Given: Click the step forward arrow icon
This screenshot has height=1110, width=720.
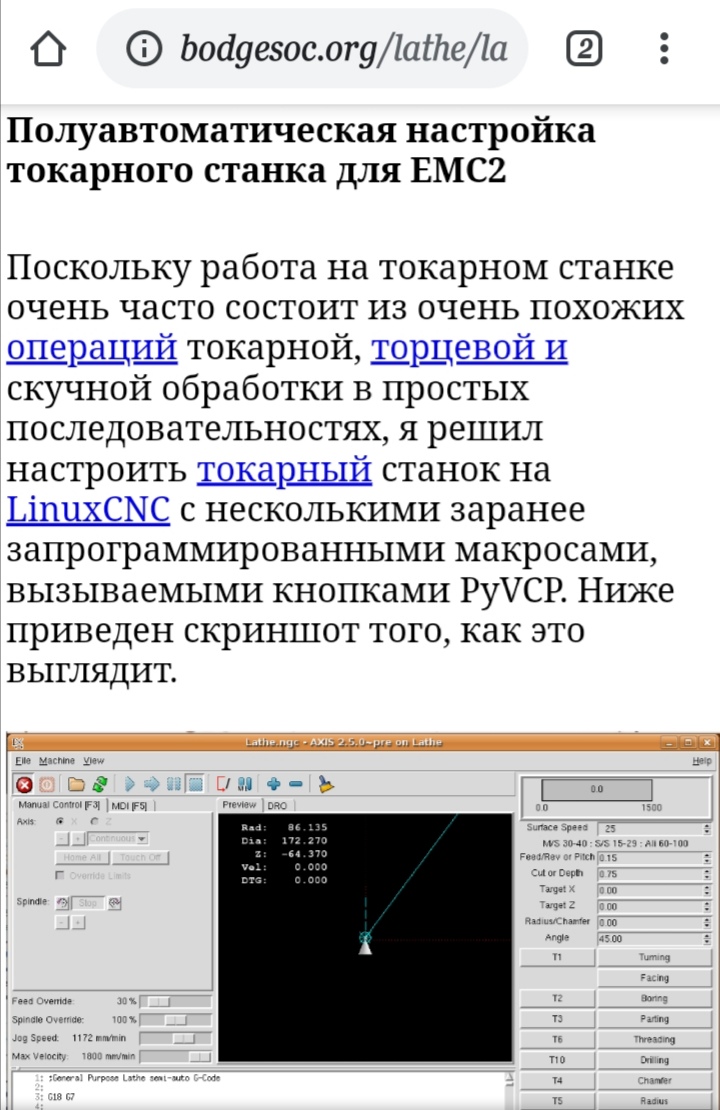Looking at the screenshot, I should pyautogui.click(x=151, y=784).
